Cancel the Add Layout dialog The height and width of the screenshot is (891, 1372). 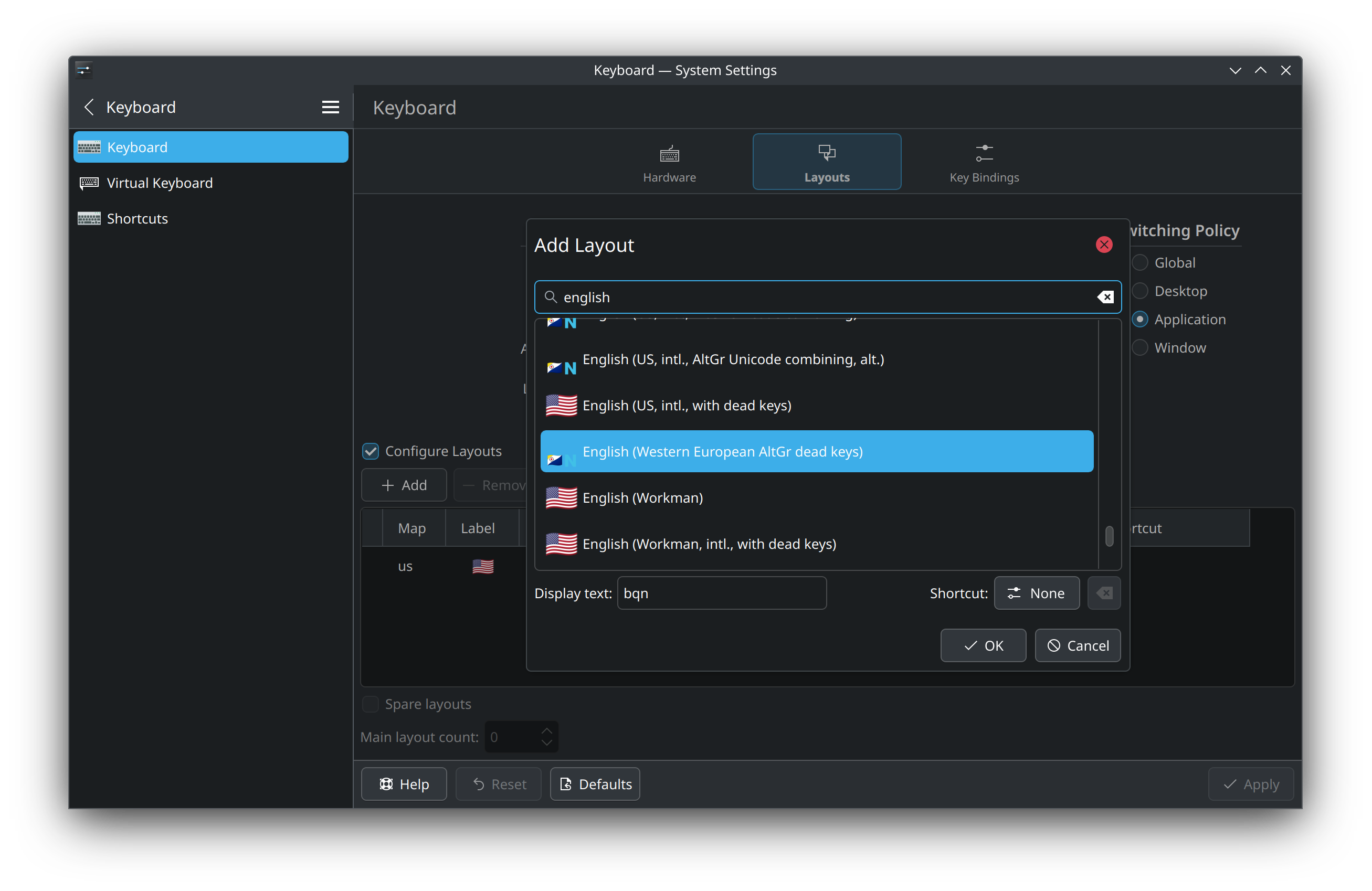[x=1078, y=645]
